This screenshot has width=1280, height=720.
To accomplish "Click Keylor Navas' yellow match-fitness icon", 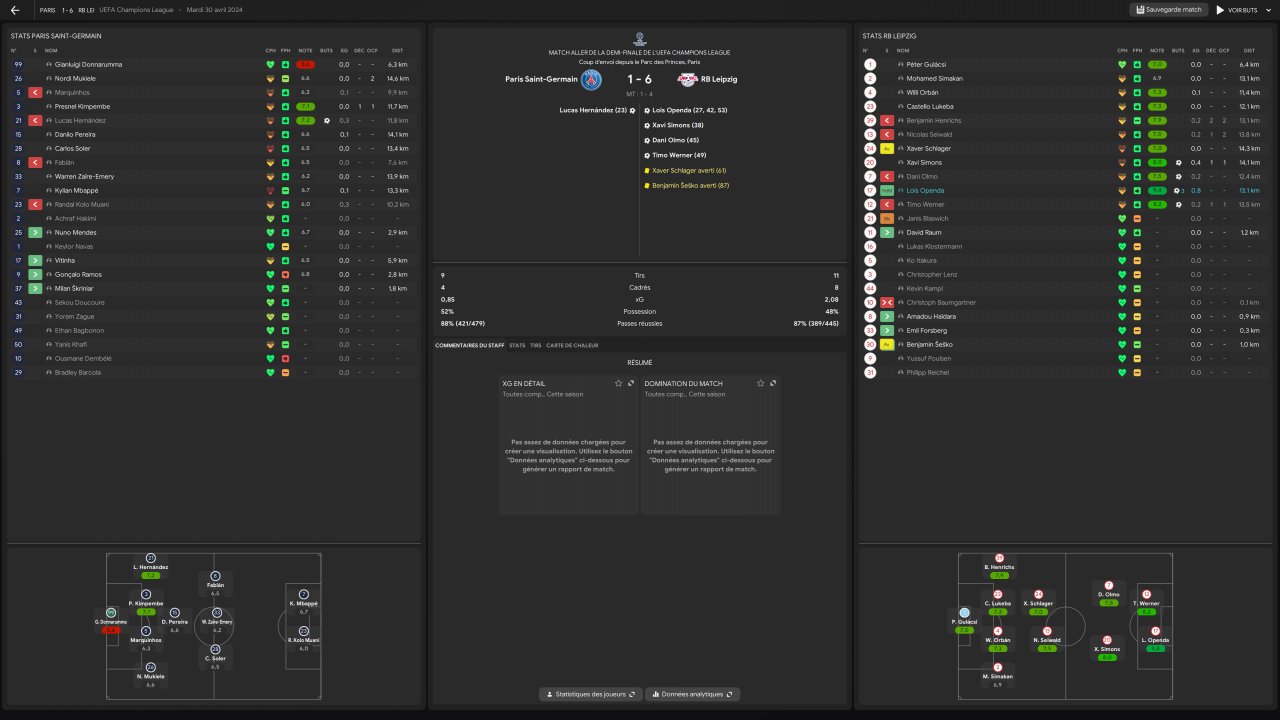I will [x=286, y=246].
